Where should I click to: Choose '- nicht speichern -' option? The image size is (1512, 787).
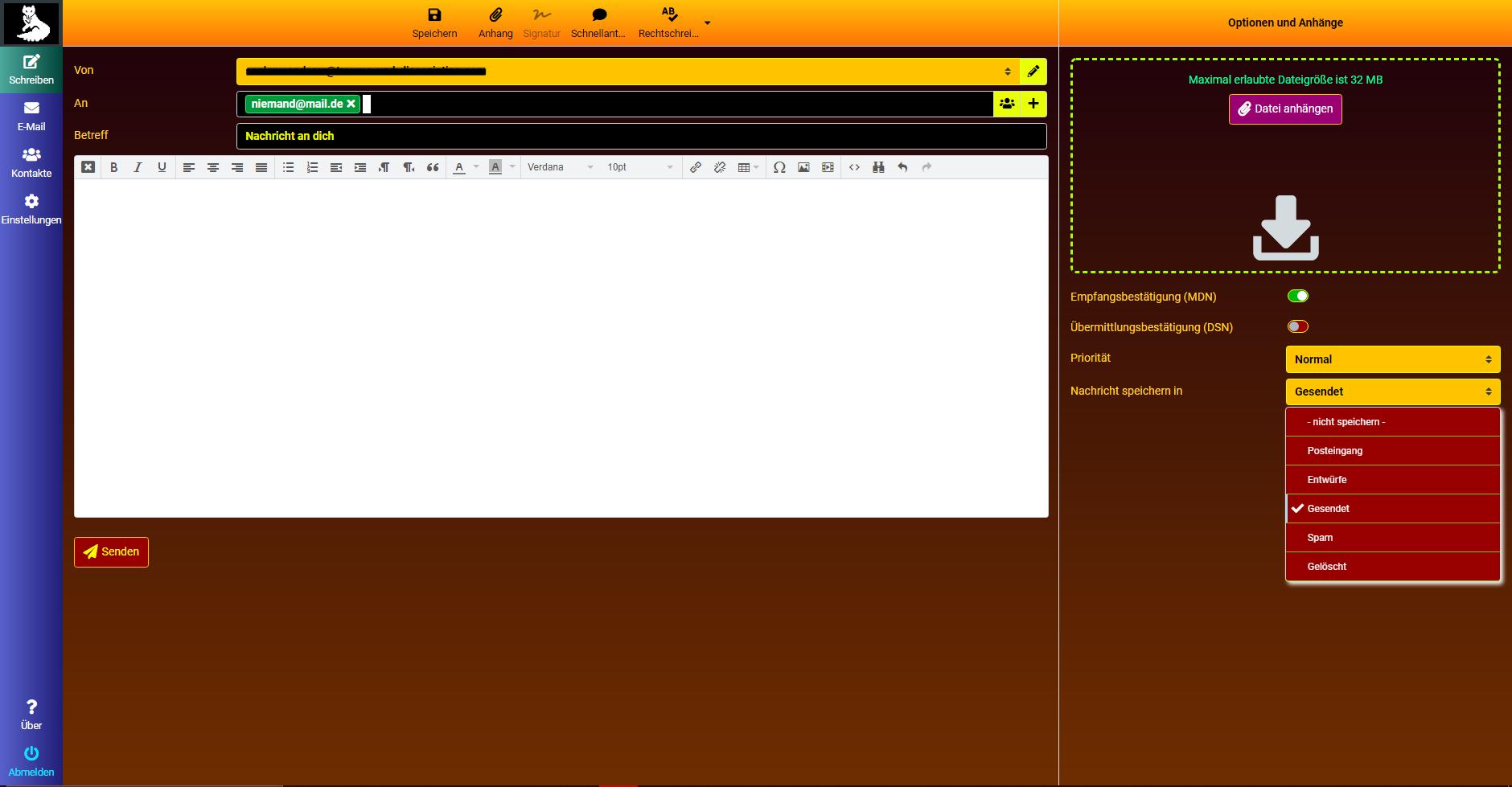click(x=1346, y=422)
